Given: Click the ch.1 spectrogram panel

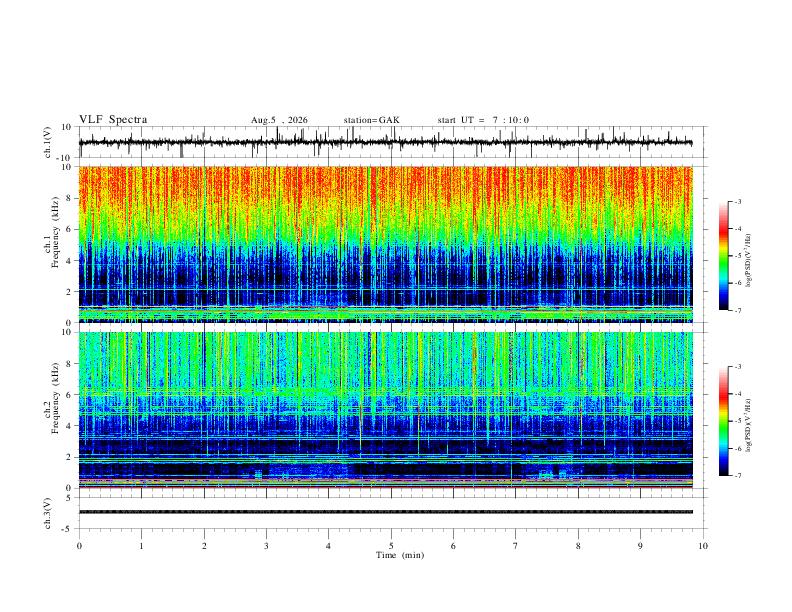Looking at the screenshot, I should tap(385, 244).
